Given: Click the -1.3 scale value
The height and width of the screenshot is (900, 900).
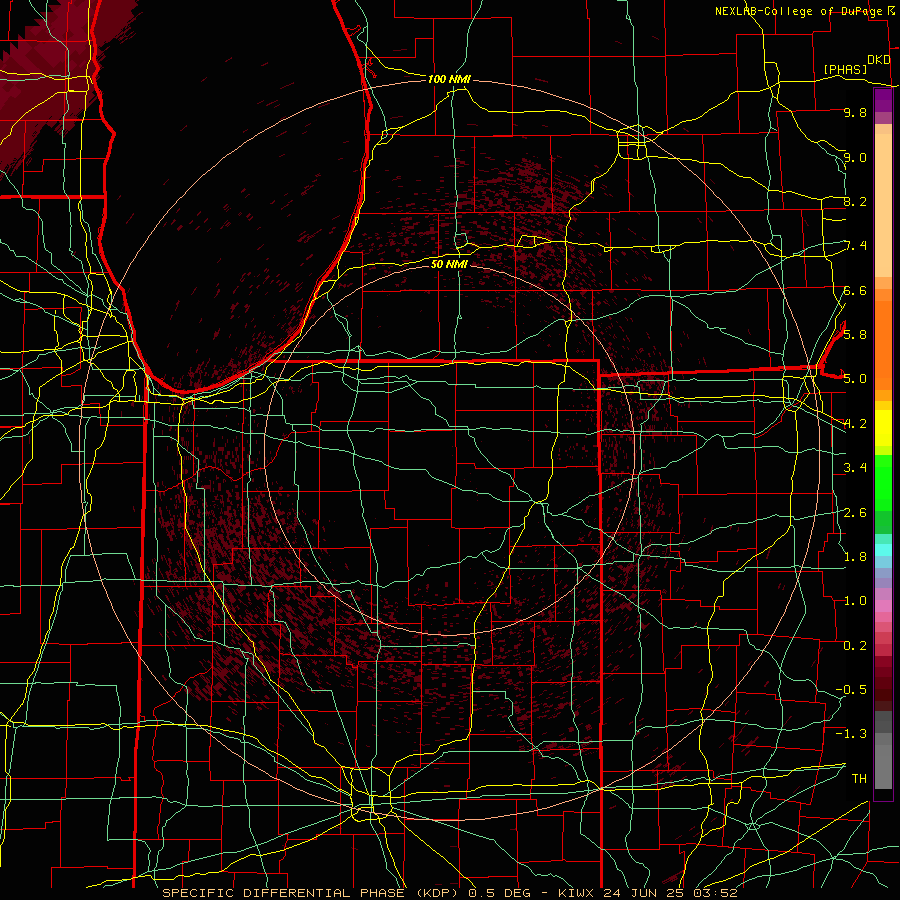Looking at the screenshot, I should click(851, 734).
